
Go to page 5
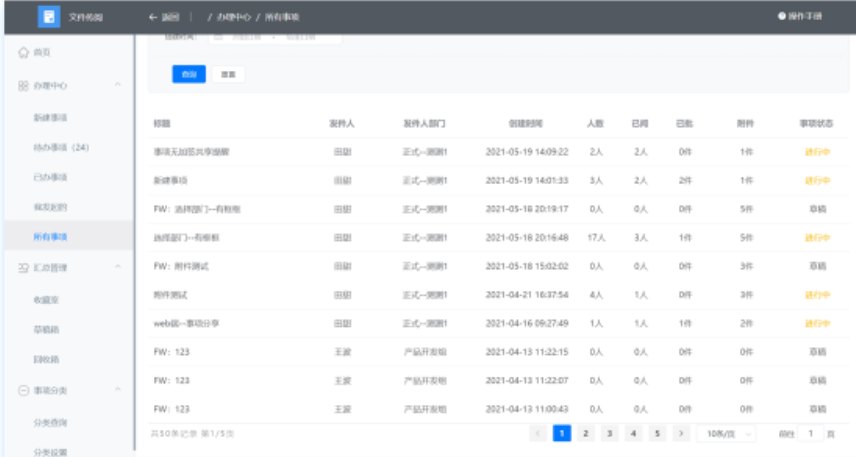tap(657, 434)
